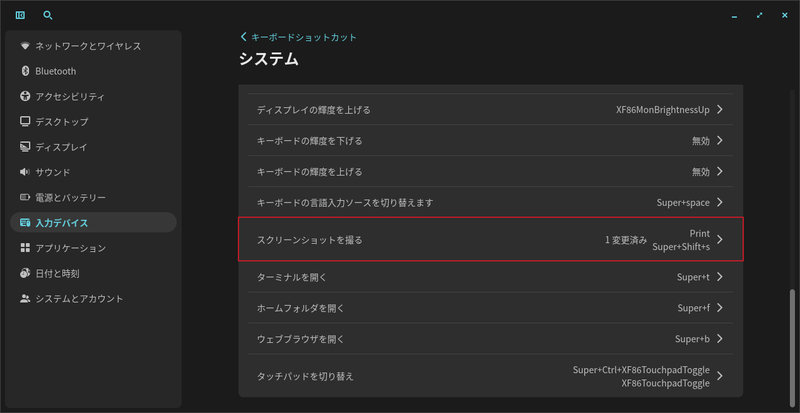This screenshot has width=800, height=413.
Task: Toggle the sidebar panel icon
Action: pos(21,16)
